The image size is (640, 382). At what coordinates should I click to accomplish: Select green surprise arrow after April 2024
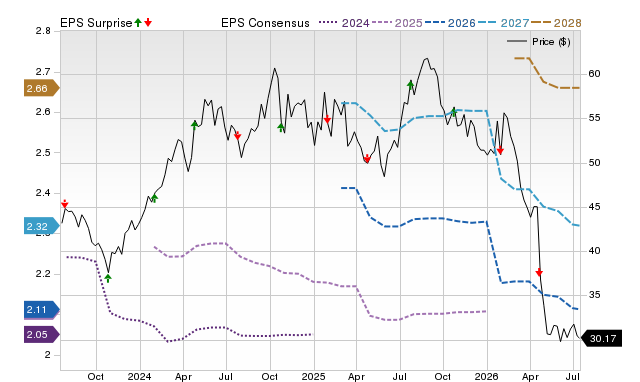195,124
